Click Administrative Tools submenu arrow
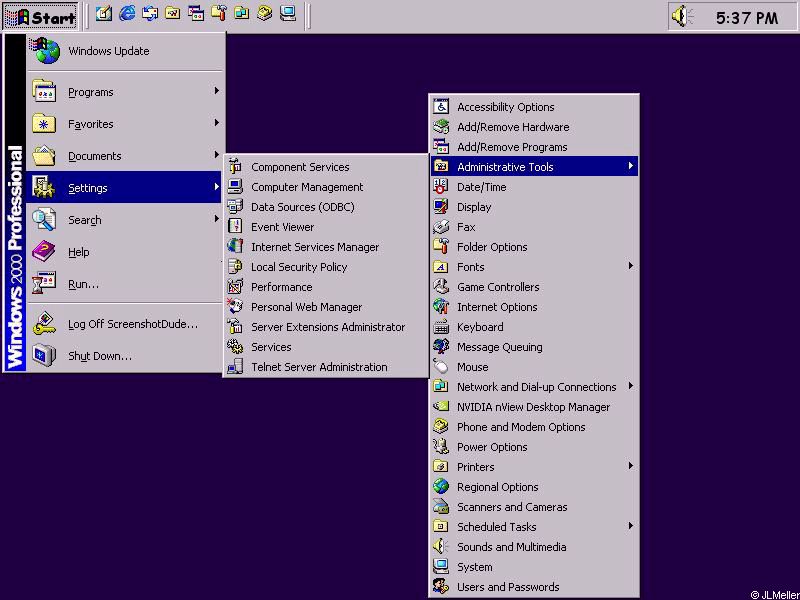The height and width of the screenshot is (600, 800). click(631, 166)
